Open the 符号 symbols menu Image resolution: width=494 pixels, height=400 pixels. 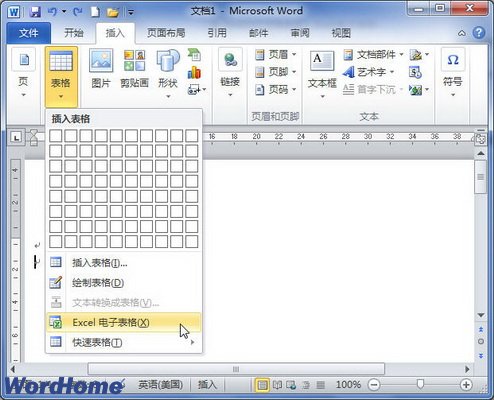453,73
